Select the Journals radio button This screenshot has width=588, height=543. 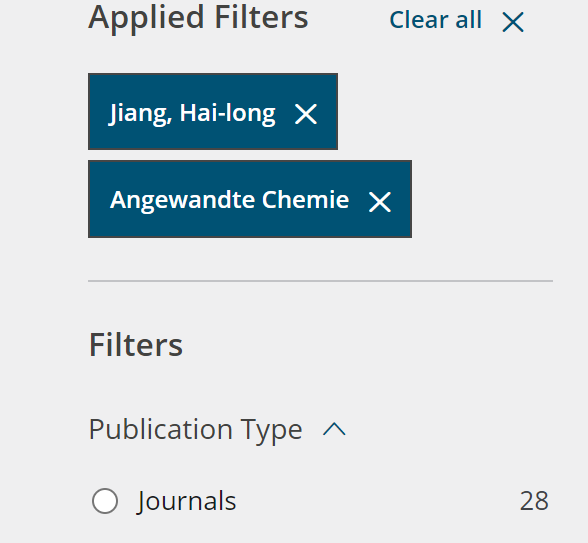(105, 501)
